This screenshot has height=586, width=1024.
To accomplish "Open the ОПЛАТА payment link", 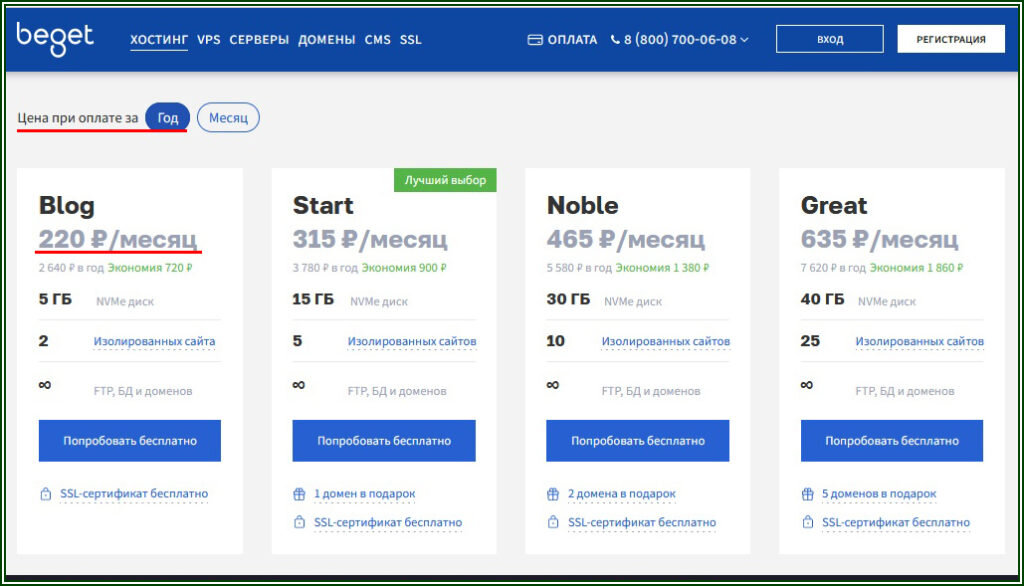I will pos(572,40).
